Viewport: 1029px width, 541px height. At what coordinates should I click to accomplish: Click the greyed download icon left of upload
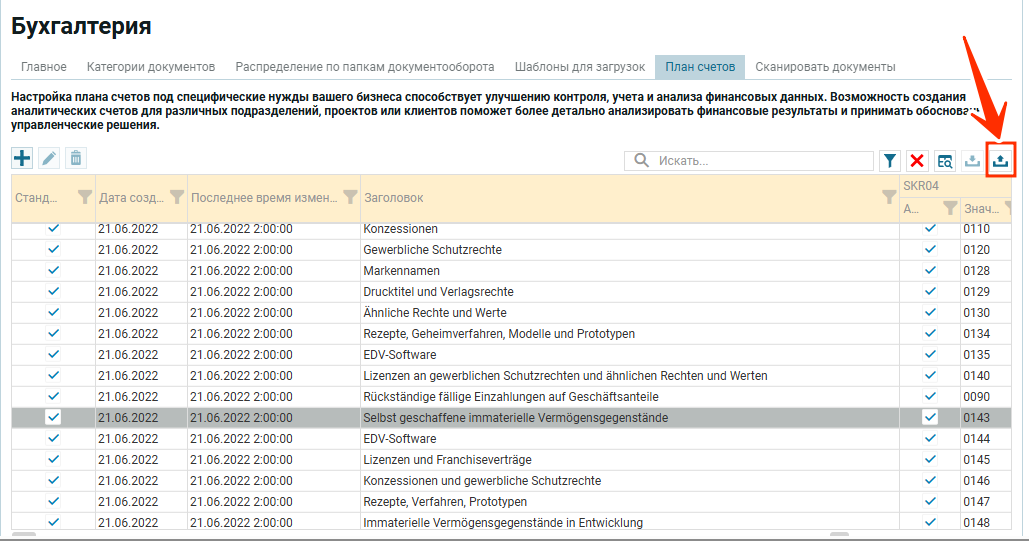pyautogui.click(x=972, y=161)
